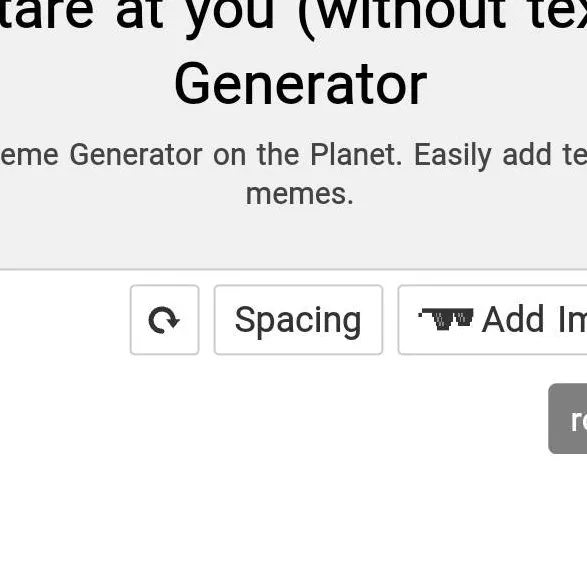Viewport: 587px width, 587px height.
Task: Open the Spacing options
Action: 298,320
